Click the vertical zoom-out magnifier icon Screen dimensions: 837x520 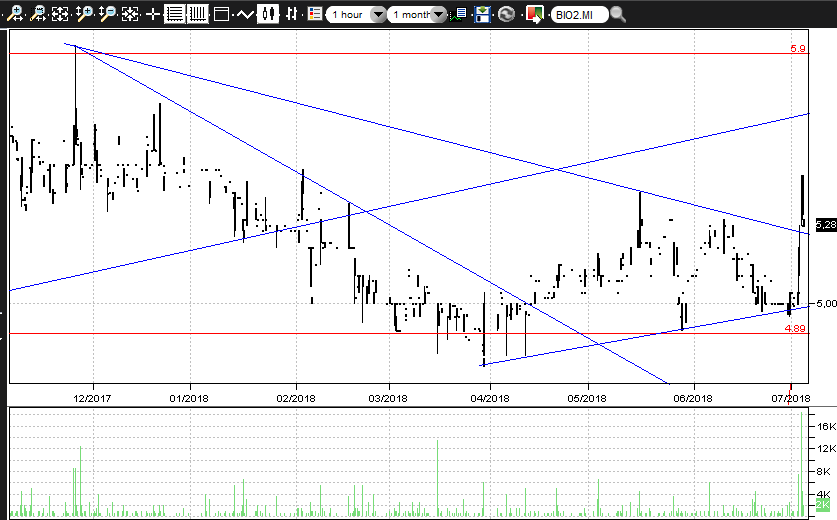107,14
